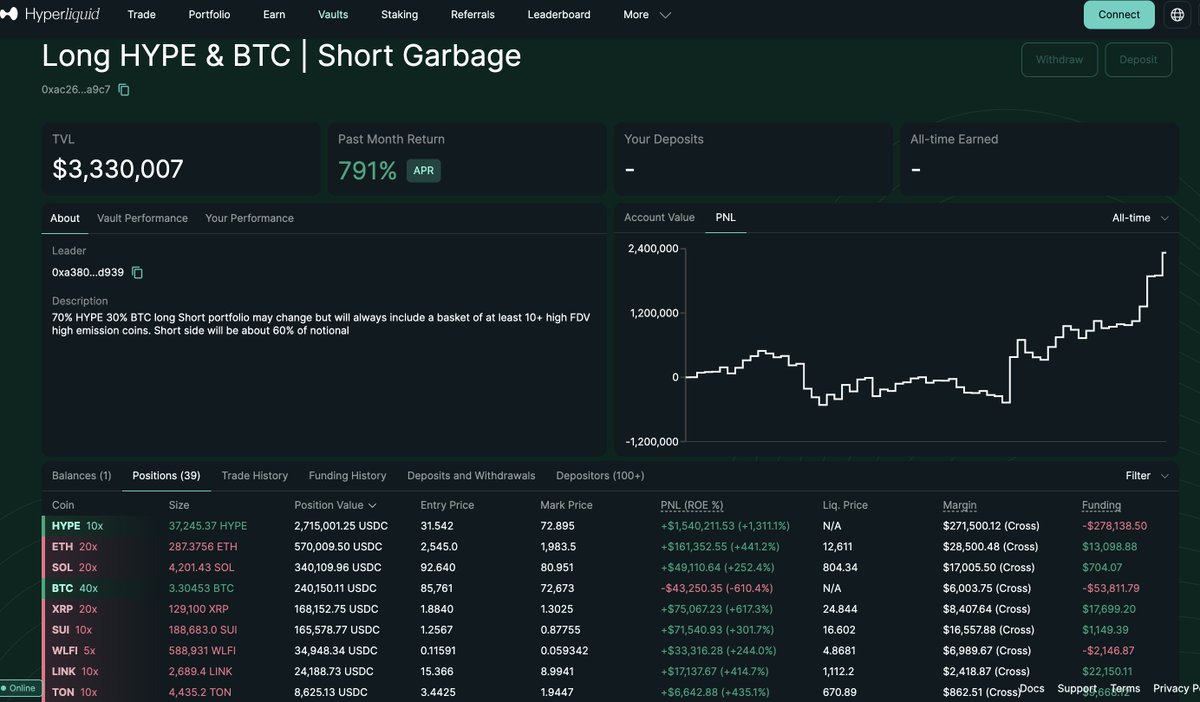Sort by Position Value column
This screenshot has height=702, width=1200.
[x=336, y=505]
